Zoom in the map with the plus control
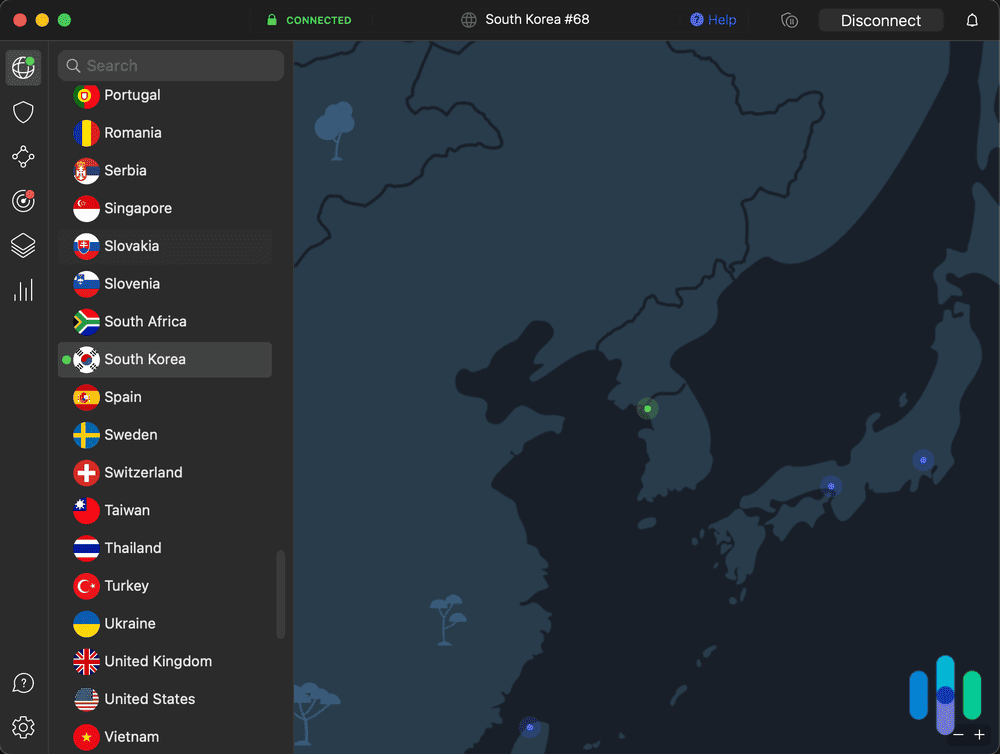 click(980, 733)
